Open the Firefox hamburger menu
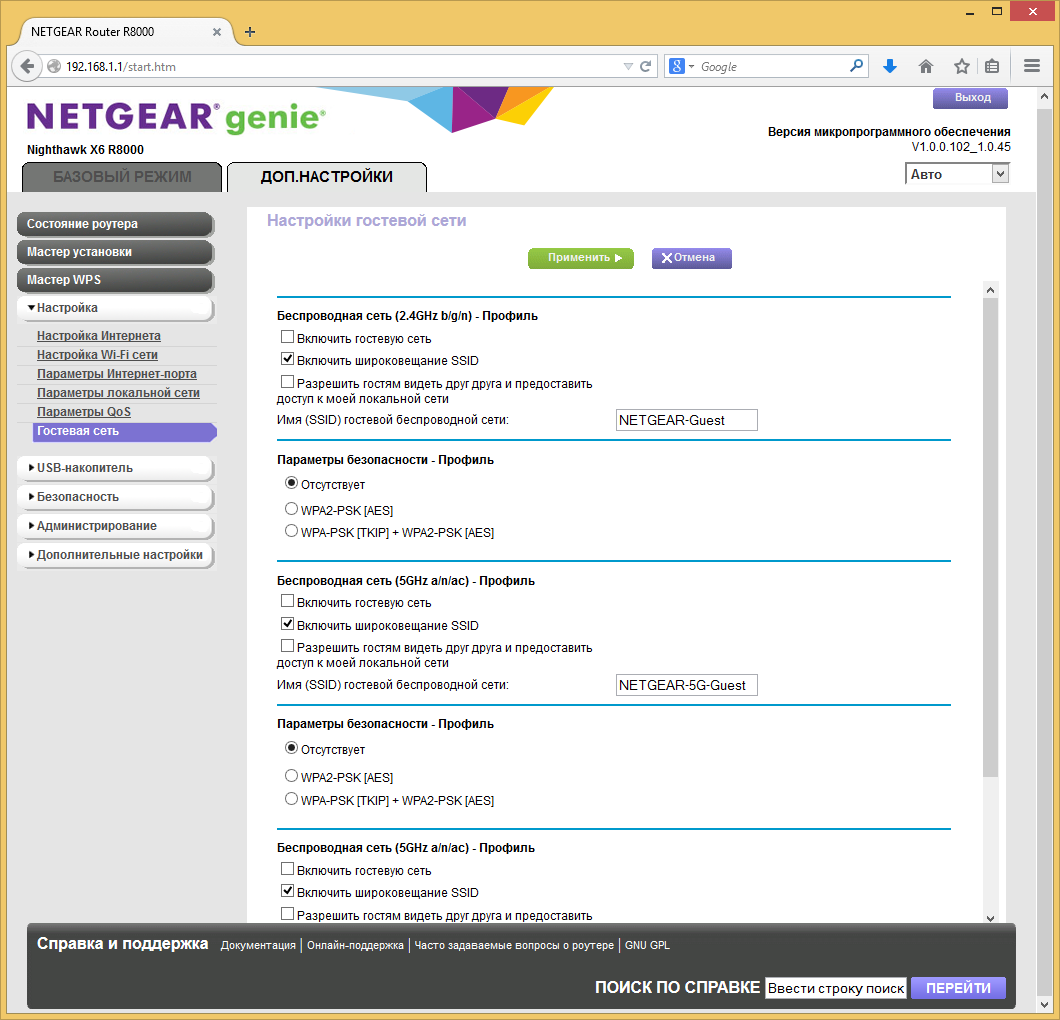Viewport: 1060px width, 1020px height. (1032, 66)
